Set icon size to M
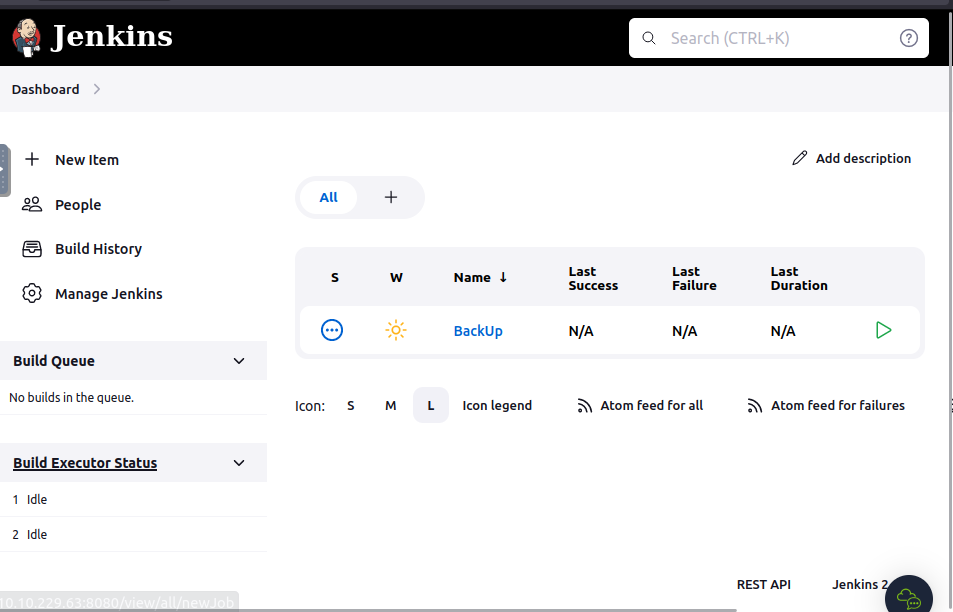This screenshot has width=953, height=612. (x=391, y=405)
